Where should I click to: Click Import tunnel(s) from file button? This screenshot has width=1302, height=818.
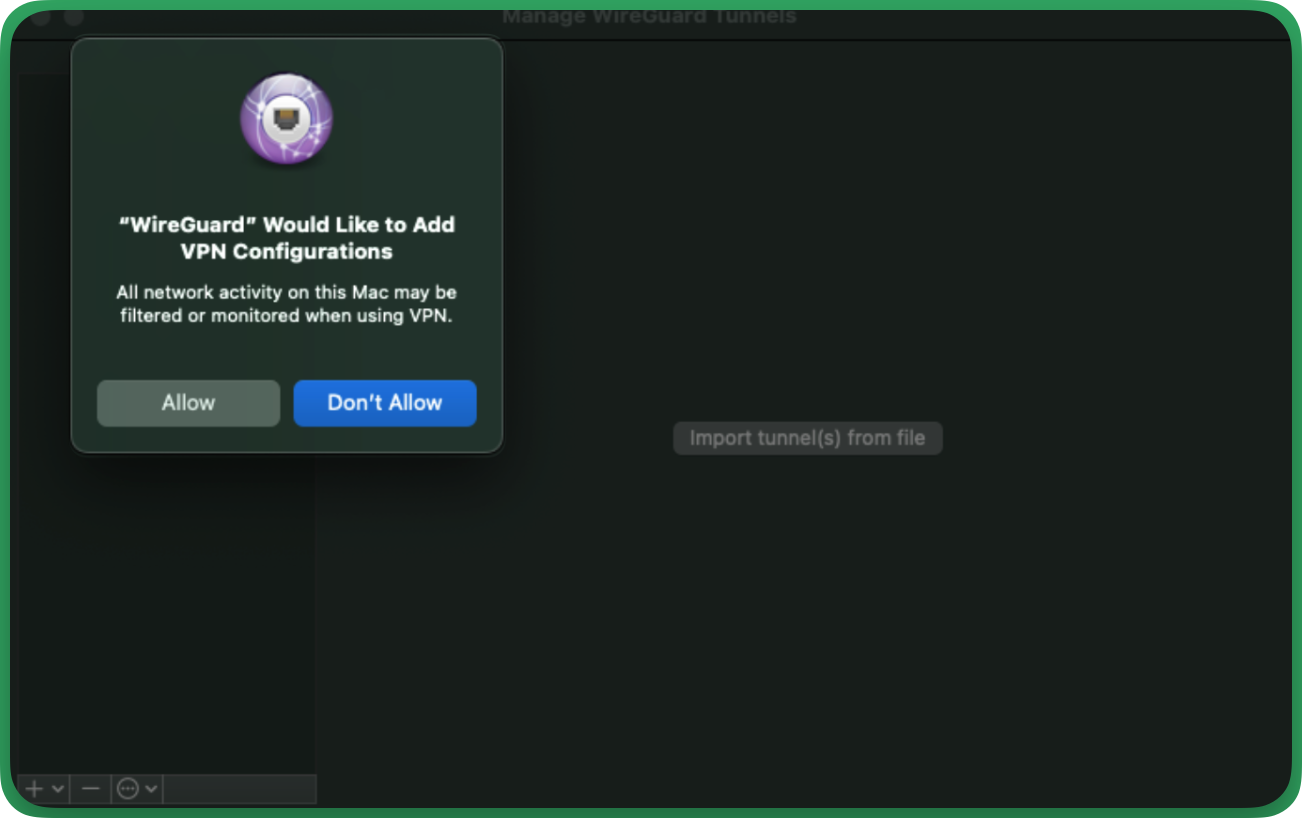tap(807, 438)
